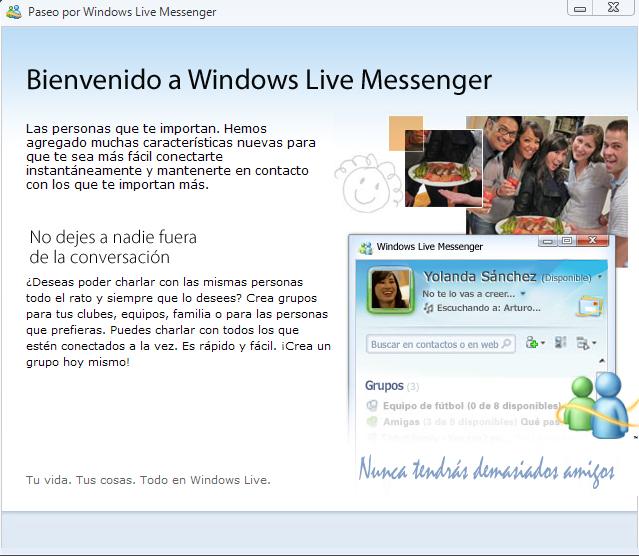Click the 'Buscar en contactos o en web' field
The image size is (639, 556).
435,344
